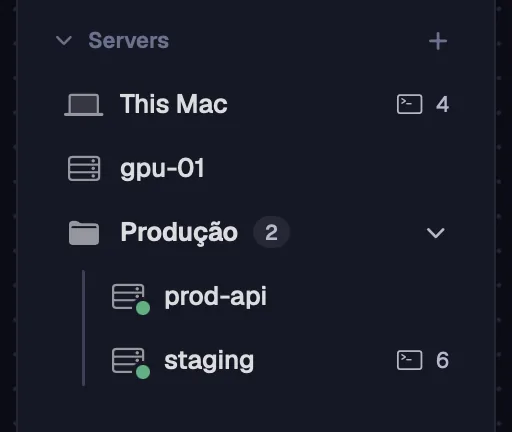Click the This Mac laptop icon
Image resolution: width=512 pixels, height=432 pixels.
84,105
